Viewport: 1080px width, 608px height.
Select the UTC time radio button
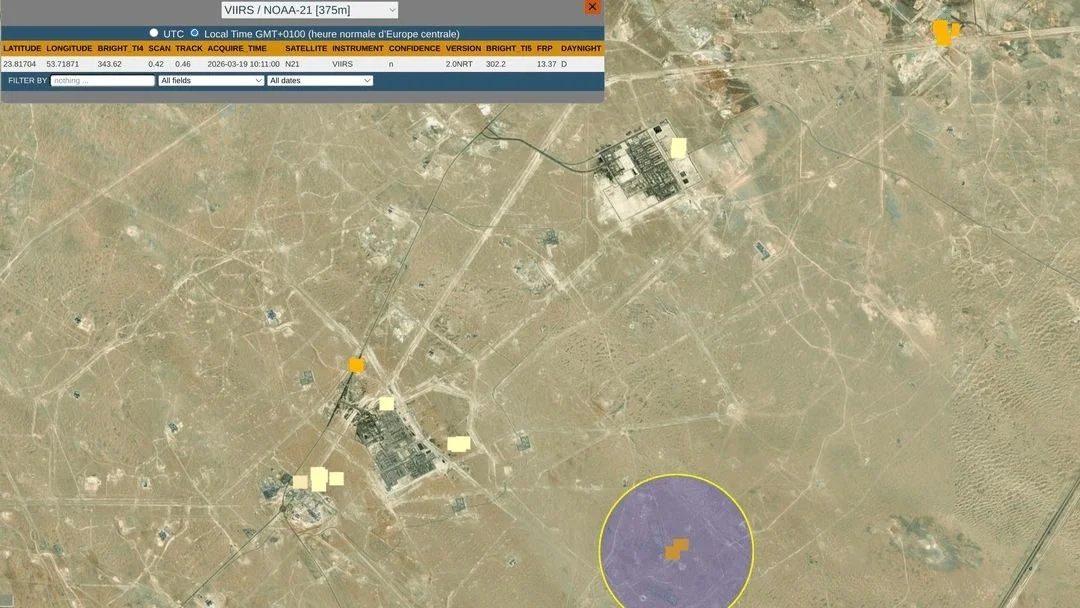tap(154, 33)
